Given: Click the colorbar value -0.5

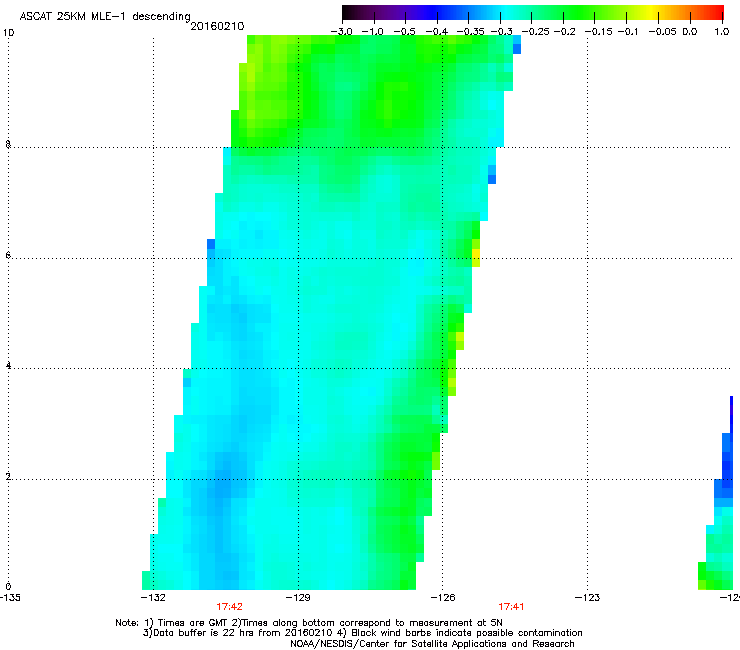Looking at the screenshot, I should [x=404, y=32].
